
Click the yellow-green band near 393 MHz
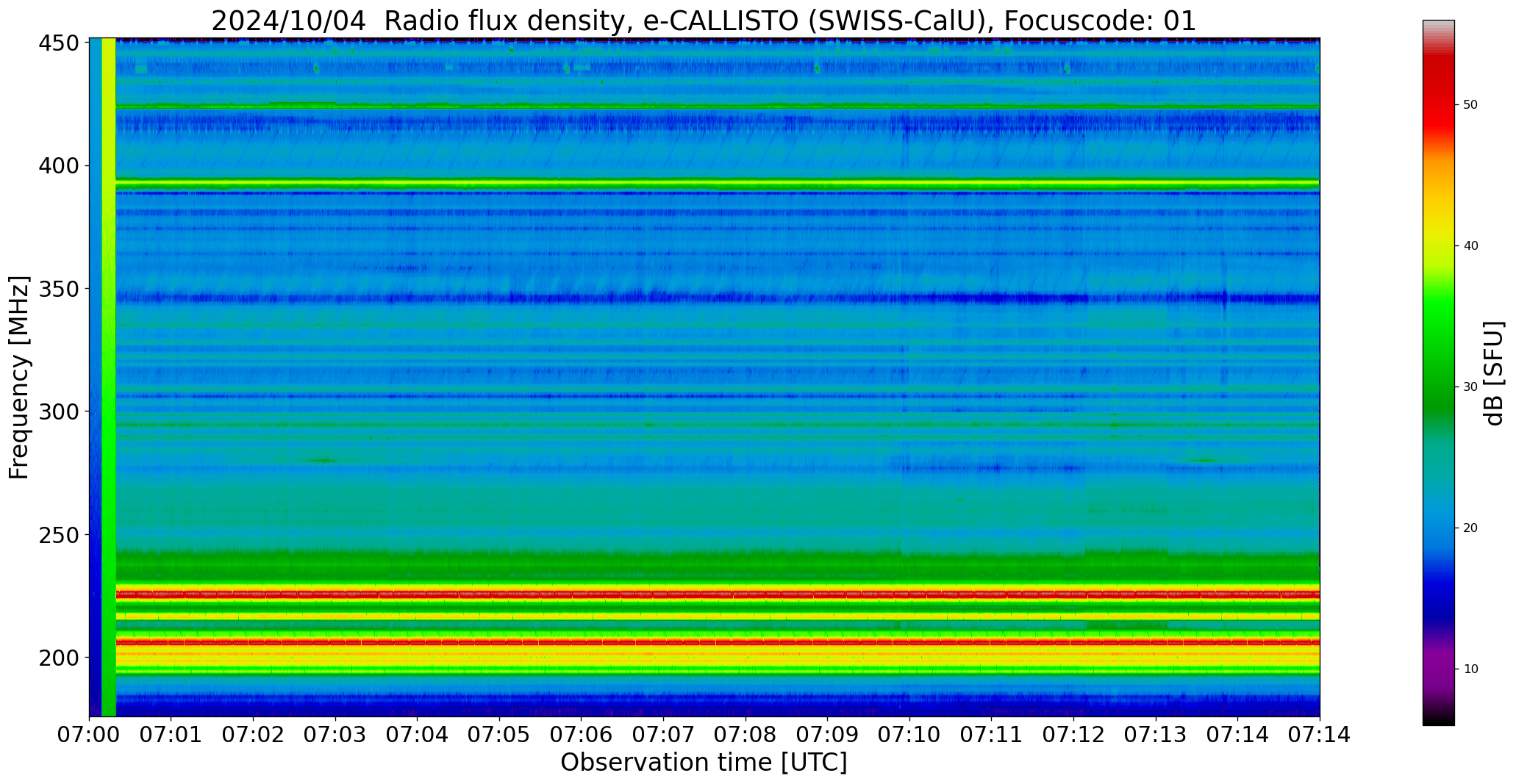click(718, 182)
